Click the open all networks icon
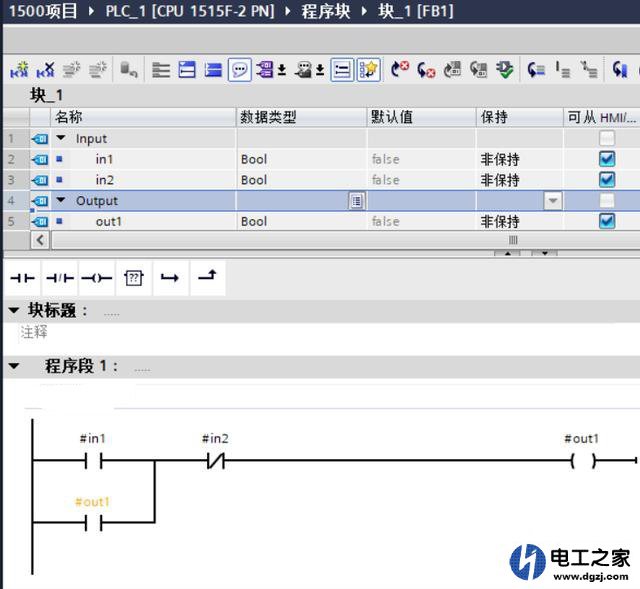The image size is (640, 589). [x=187, y=70]
